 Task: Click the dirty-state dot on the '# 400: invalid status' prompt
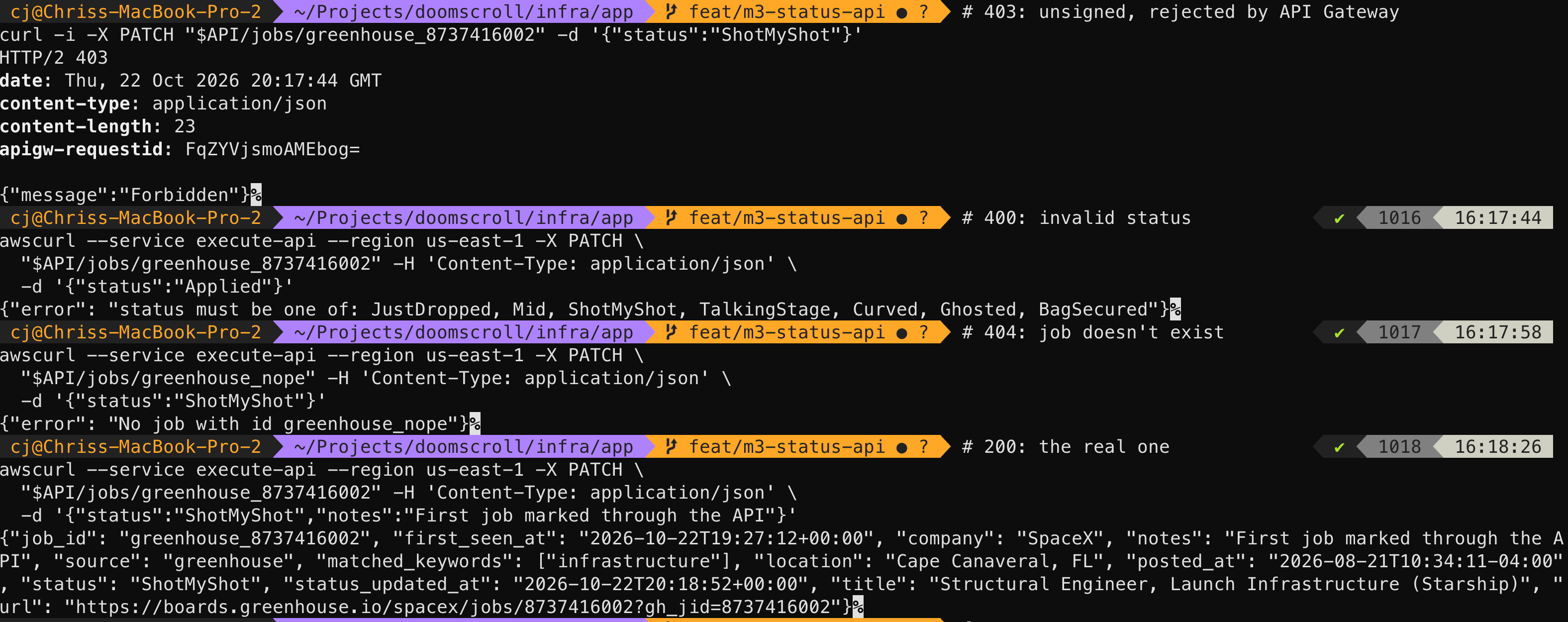(x=901, y=218)
